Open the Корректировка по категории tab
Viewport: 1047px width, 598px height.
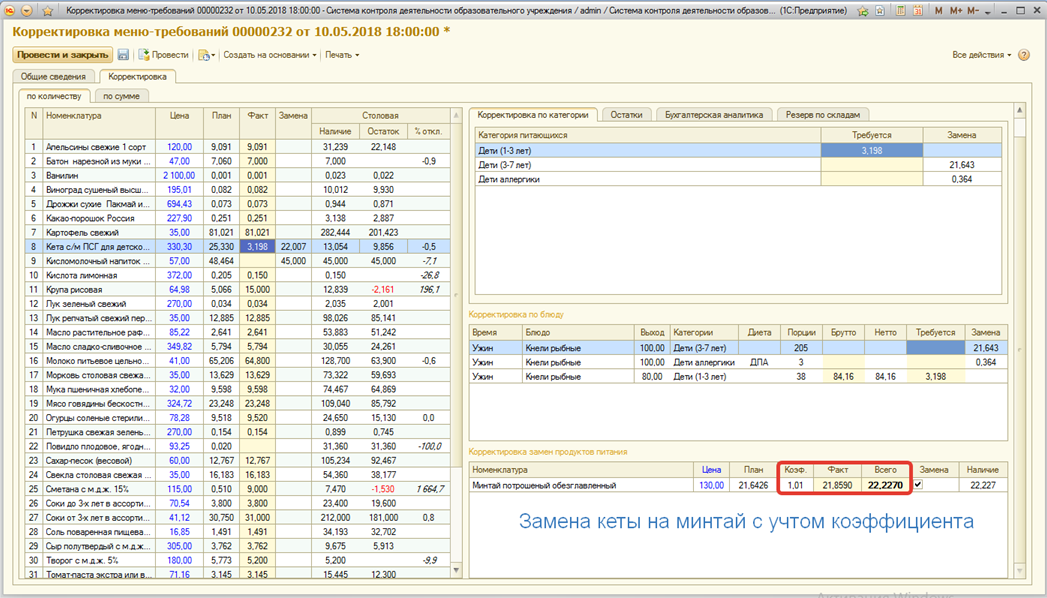coord(532,115)
